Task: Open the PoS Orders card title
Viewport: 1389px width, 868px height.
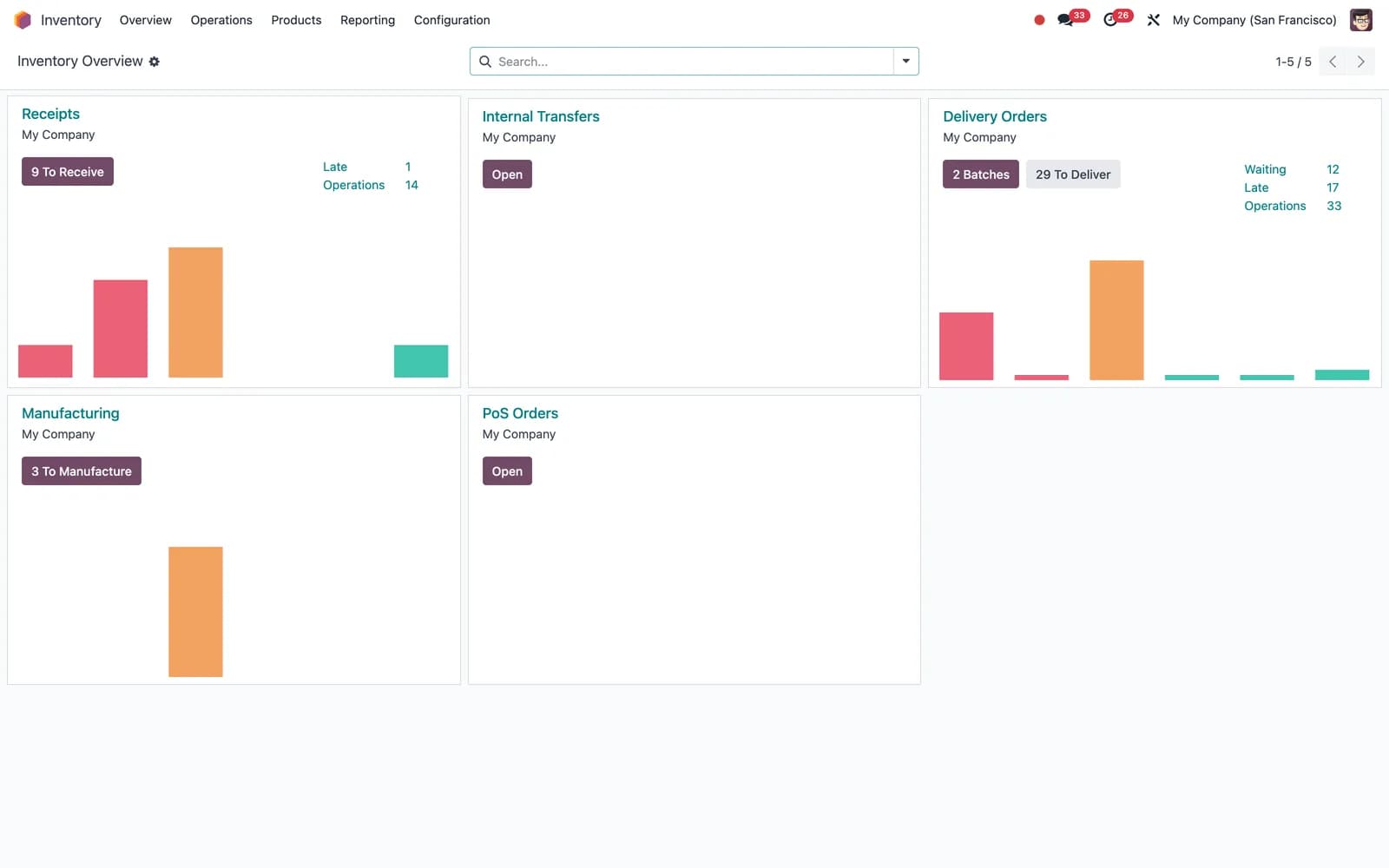Action: tap(520, 413)
